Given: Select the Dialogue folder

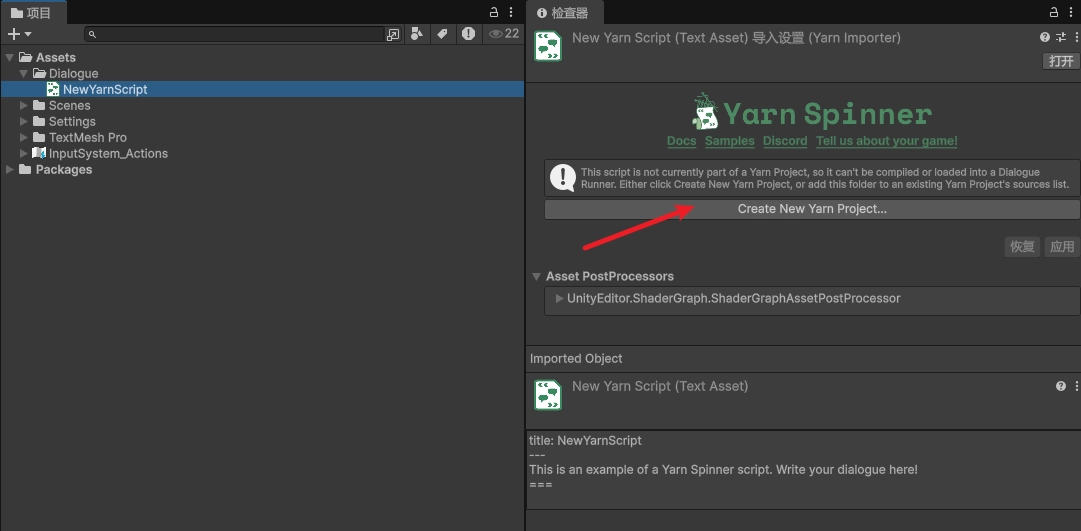Looking at the screenshot, I should click(73, 73).
